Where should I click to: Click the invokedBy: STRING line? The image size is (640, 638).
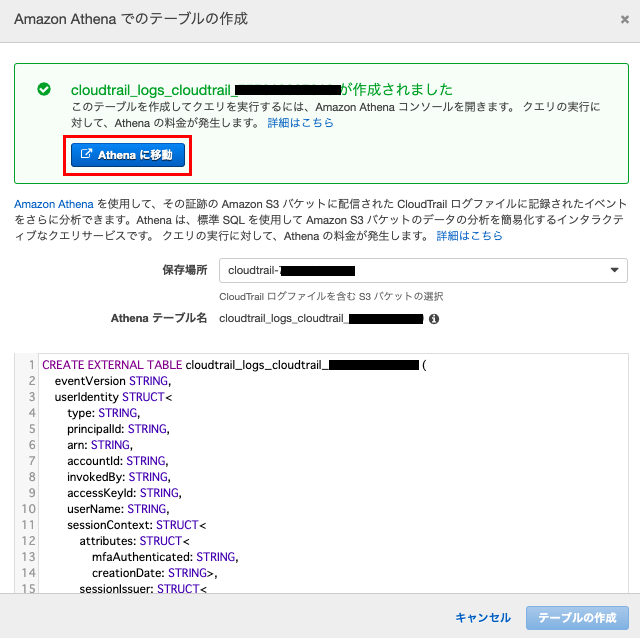pos(119,477)
